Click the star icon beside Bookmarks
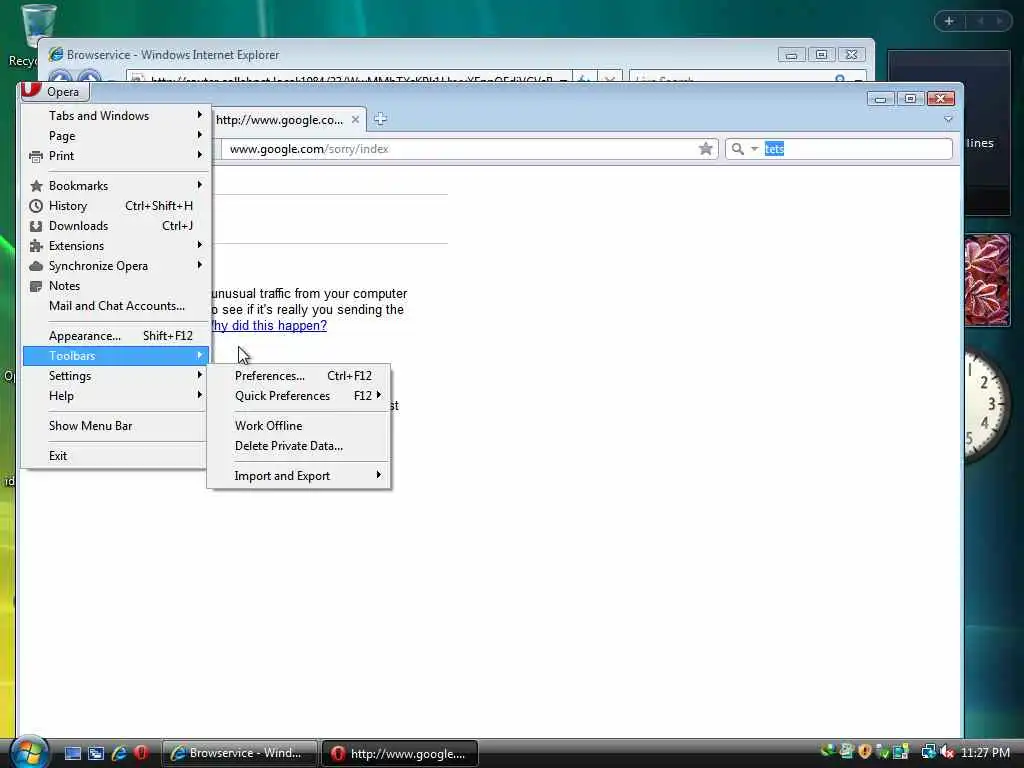1024x768 pixels. pyautogui.click(x=36, y=186)
